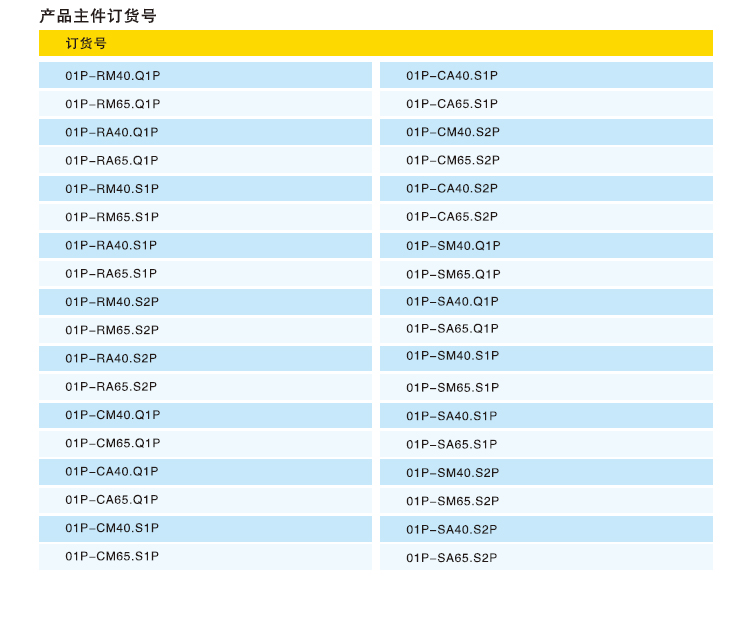Choose order number 01P-RM40.S1P
The width and height of the screenshot is (731, 641).
point(112,189)
